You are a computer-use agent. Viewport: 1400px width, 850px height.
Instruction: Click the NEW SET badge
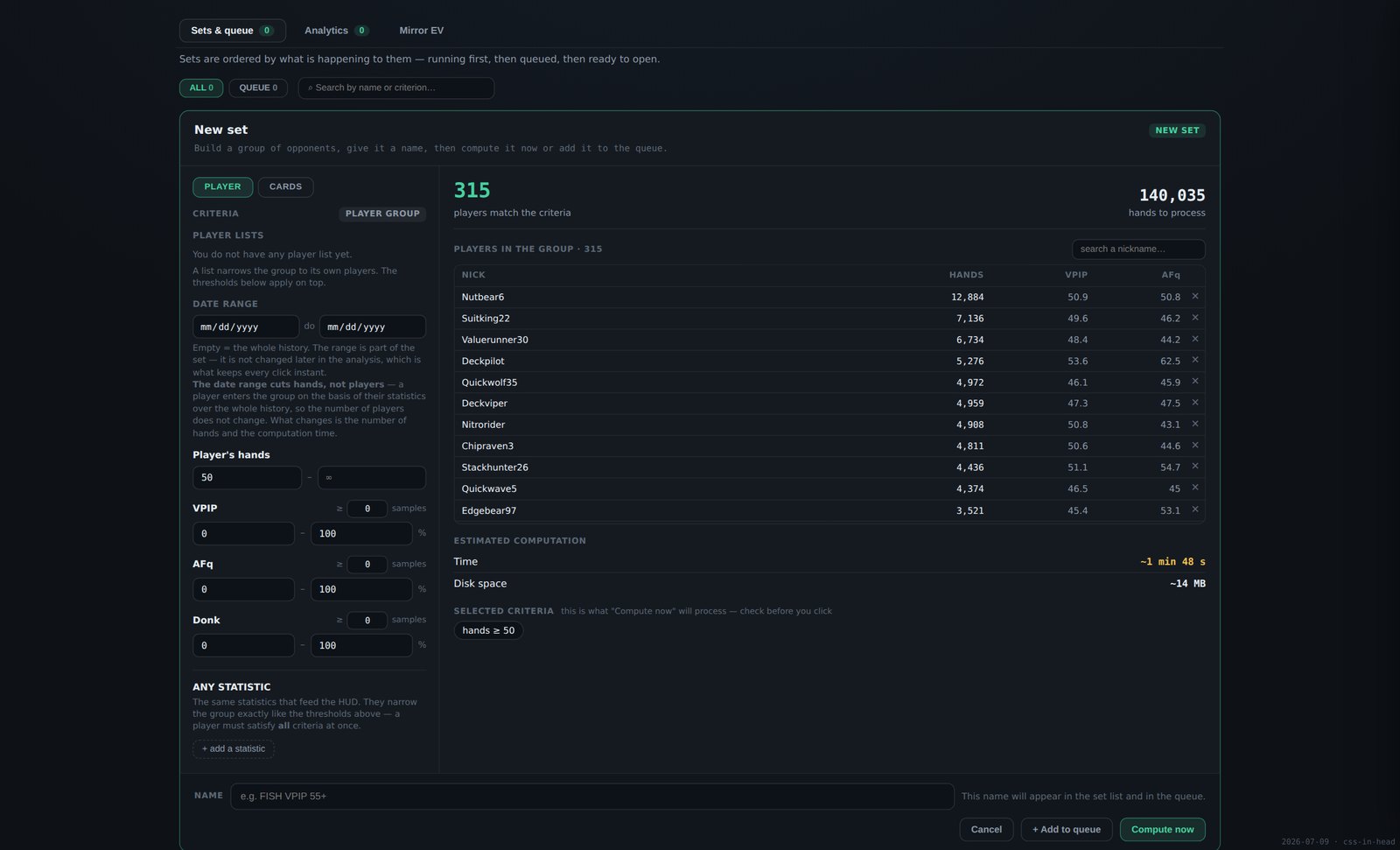(x=1177, y=130)
